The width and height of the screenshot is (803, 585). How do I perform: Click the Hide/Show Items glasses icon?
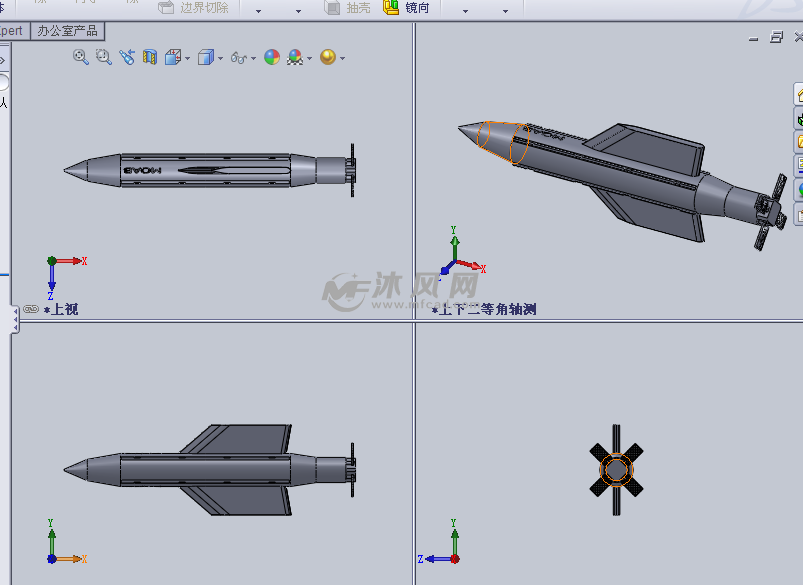239,57
